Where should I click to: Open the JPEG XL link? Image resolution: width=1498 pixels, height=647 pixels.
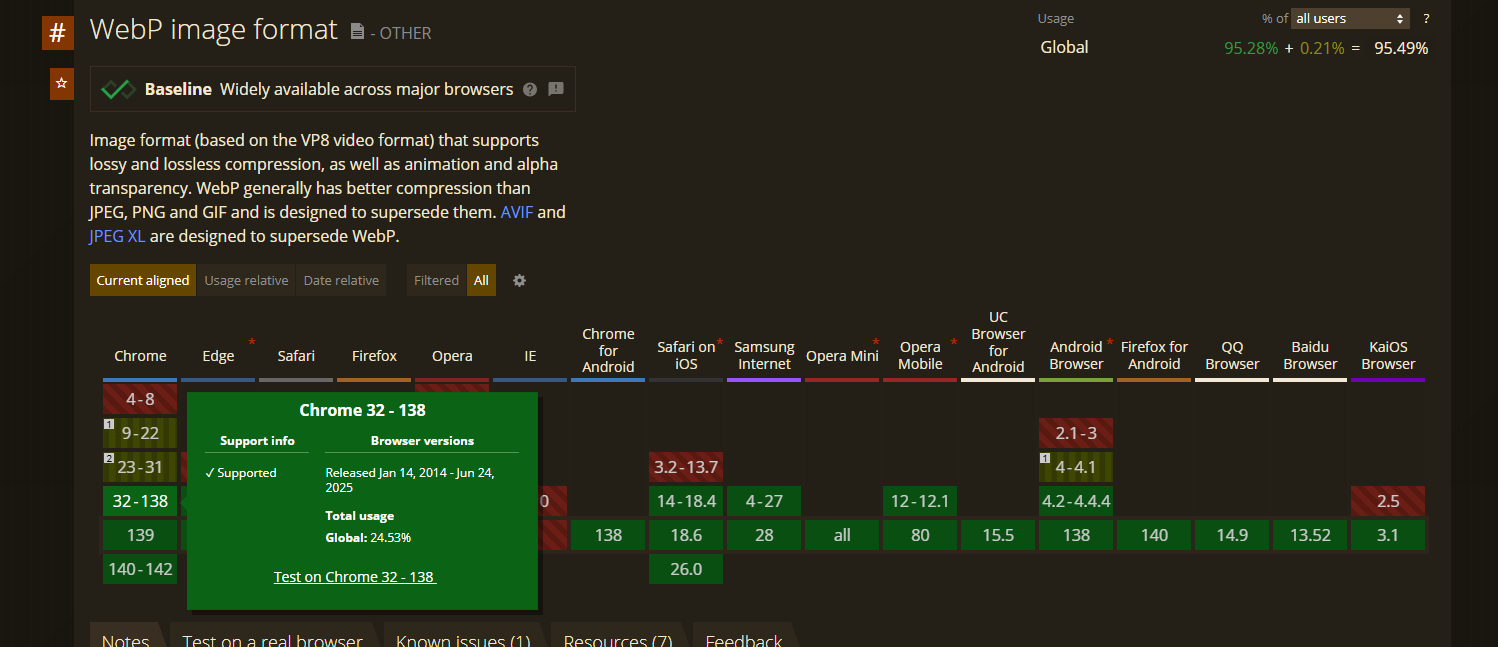click(x=116, y=236)
